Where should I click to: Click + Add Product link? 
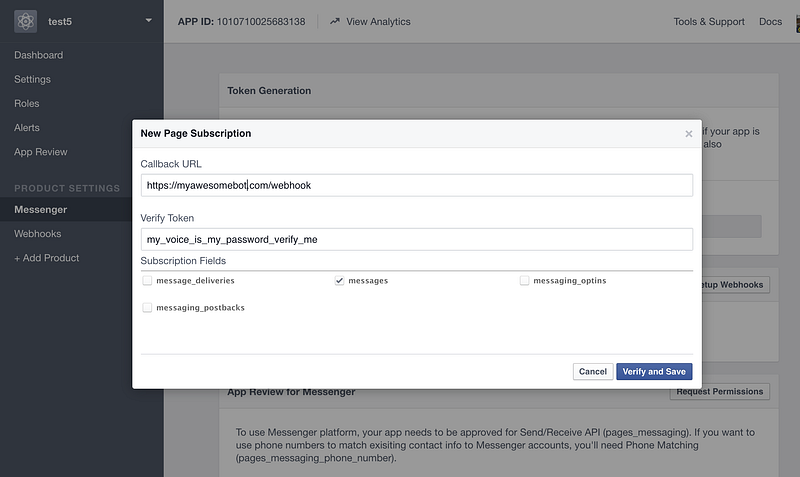coord(46,258)
